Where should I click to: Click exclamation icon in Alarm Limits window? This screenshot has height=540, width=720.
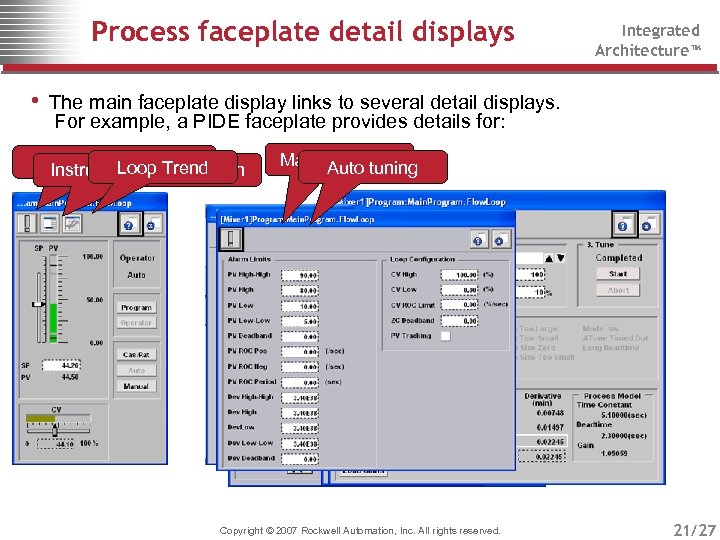(x=231, y=239)
